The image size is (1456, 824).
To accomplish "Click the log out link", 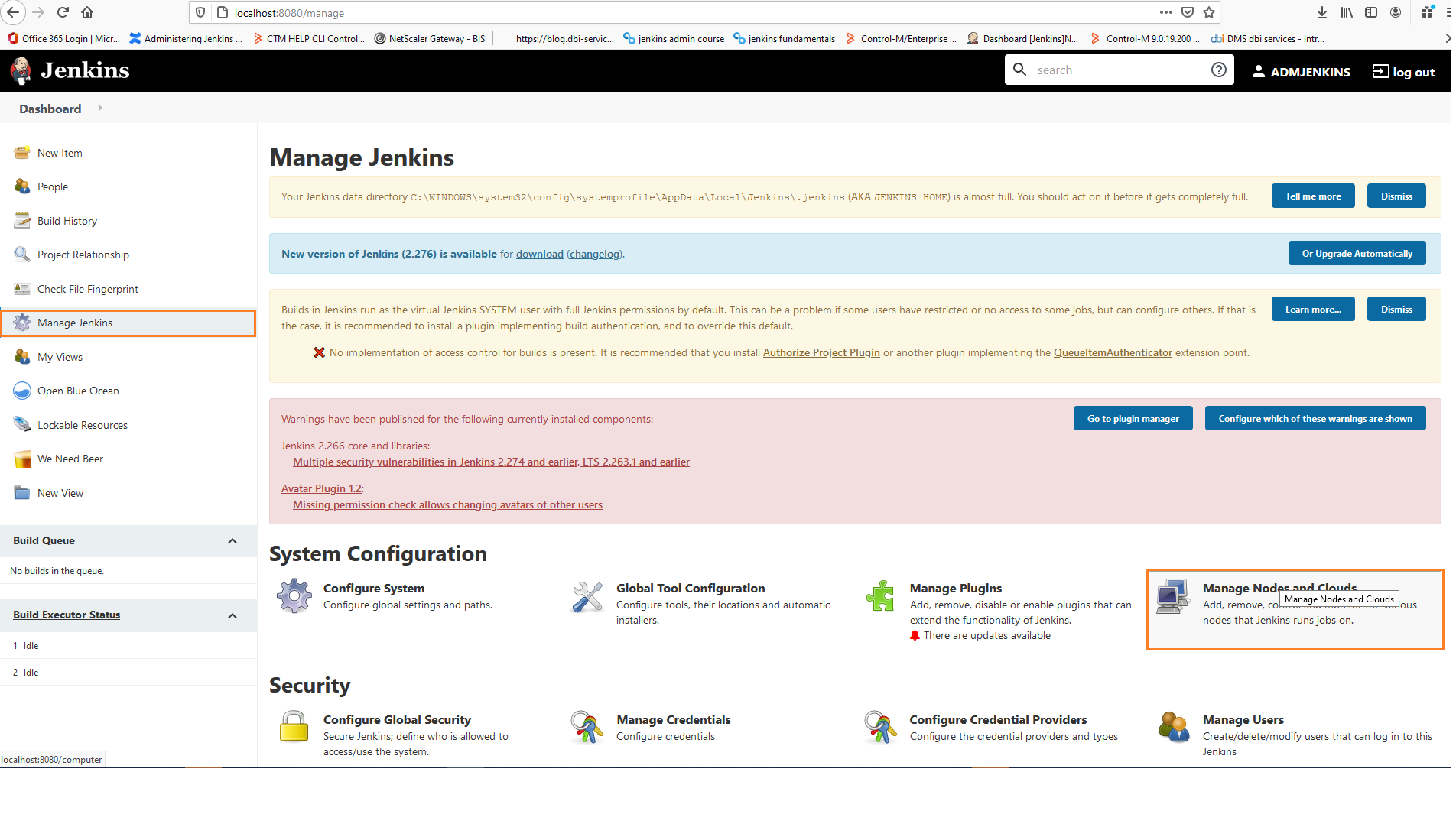I will point(1403,72).
